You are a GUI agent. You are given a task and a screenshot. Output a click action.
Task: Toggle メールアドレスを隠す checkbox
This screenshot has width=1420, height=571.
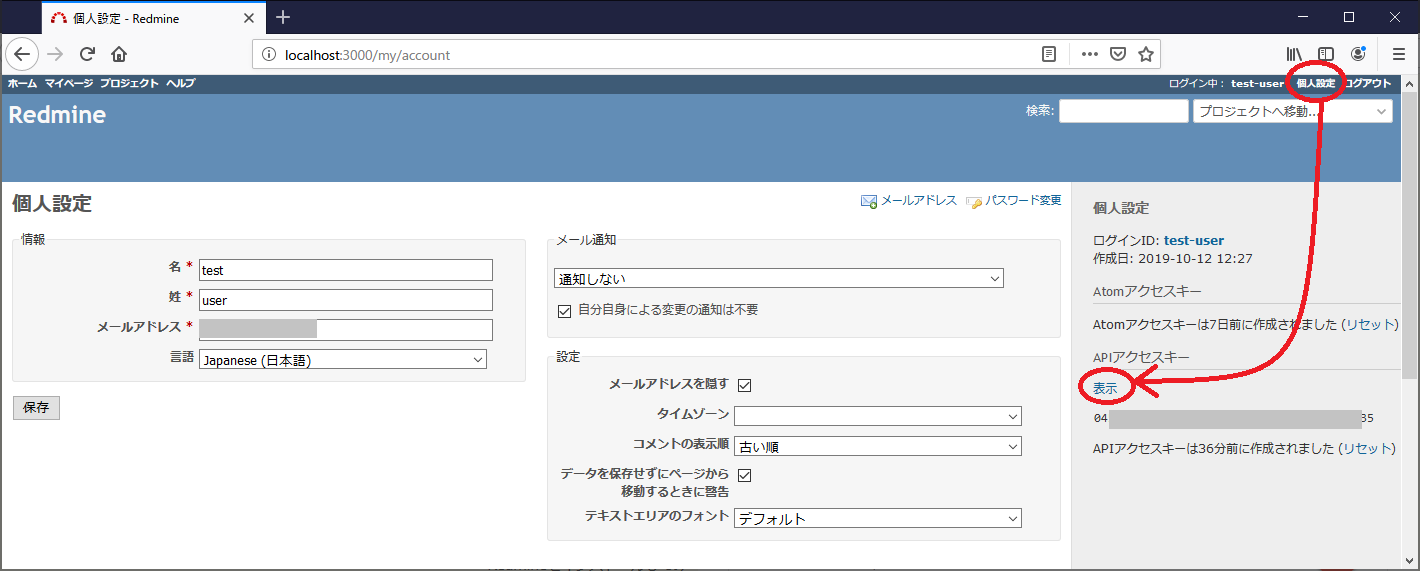[x=744, y=384]
